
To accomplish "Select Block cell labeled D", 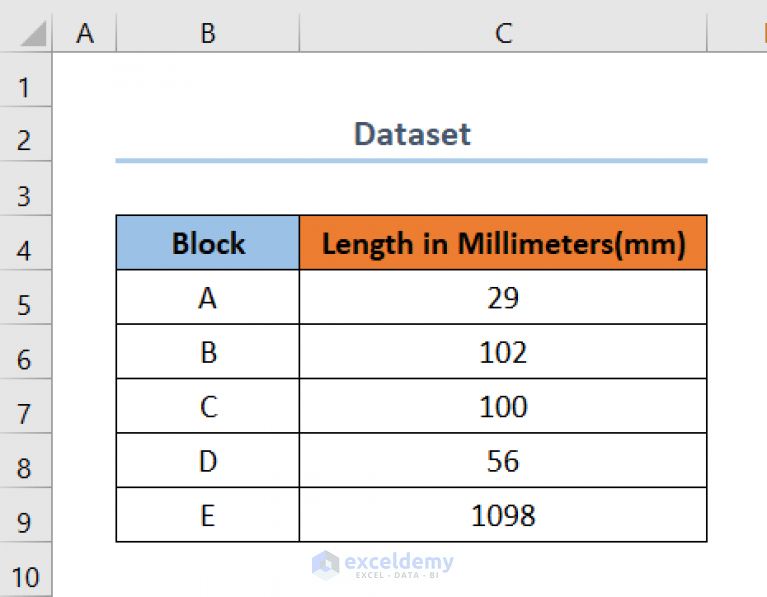I will coord(208,461).
